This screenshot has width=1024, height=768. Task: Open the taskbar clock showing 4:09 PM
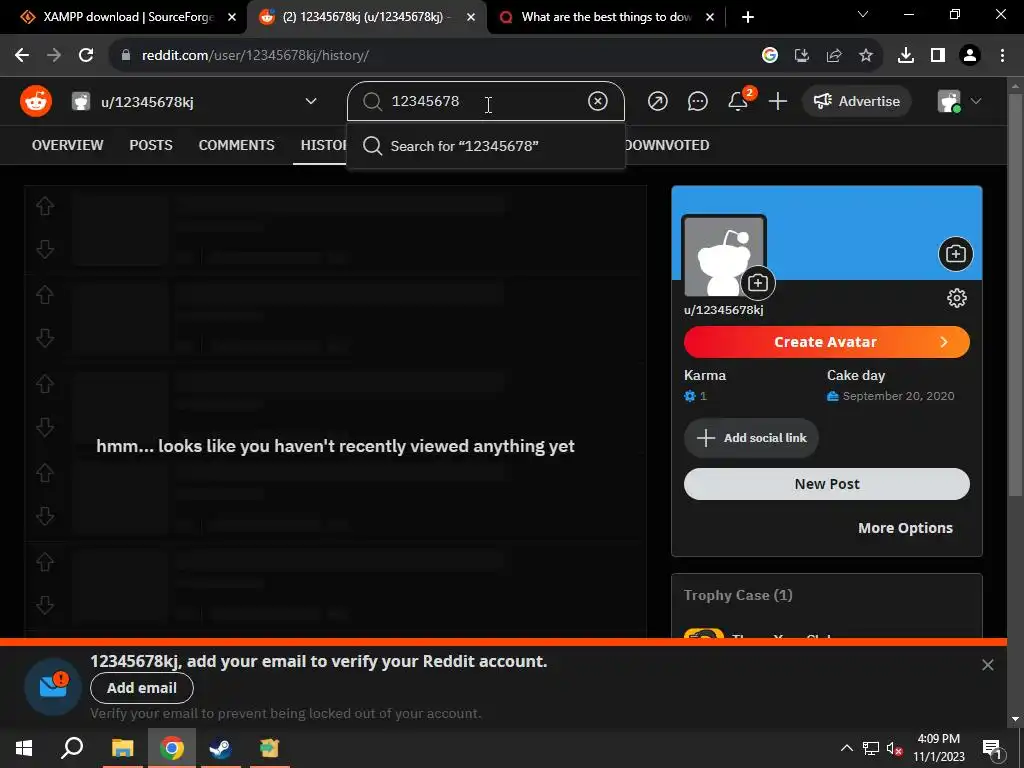938,748
